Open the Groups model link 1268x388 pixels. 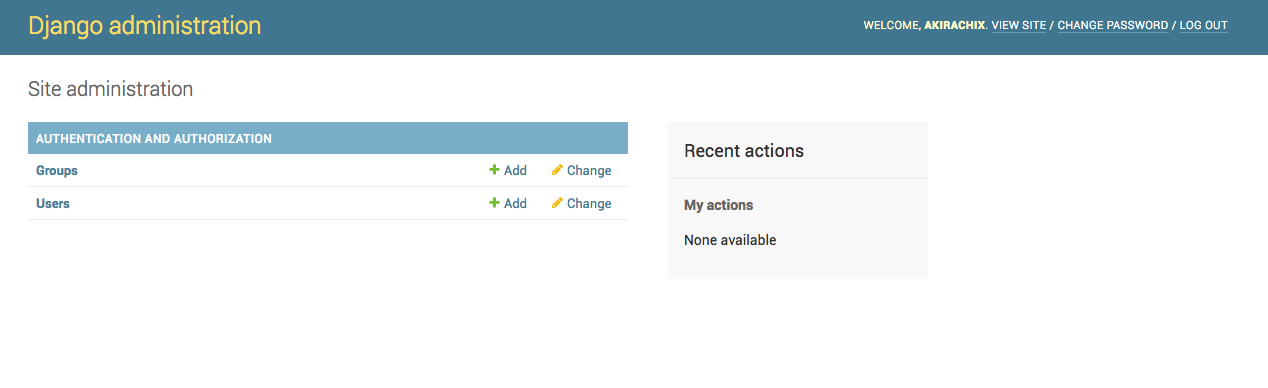pos(57,171)
